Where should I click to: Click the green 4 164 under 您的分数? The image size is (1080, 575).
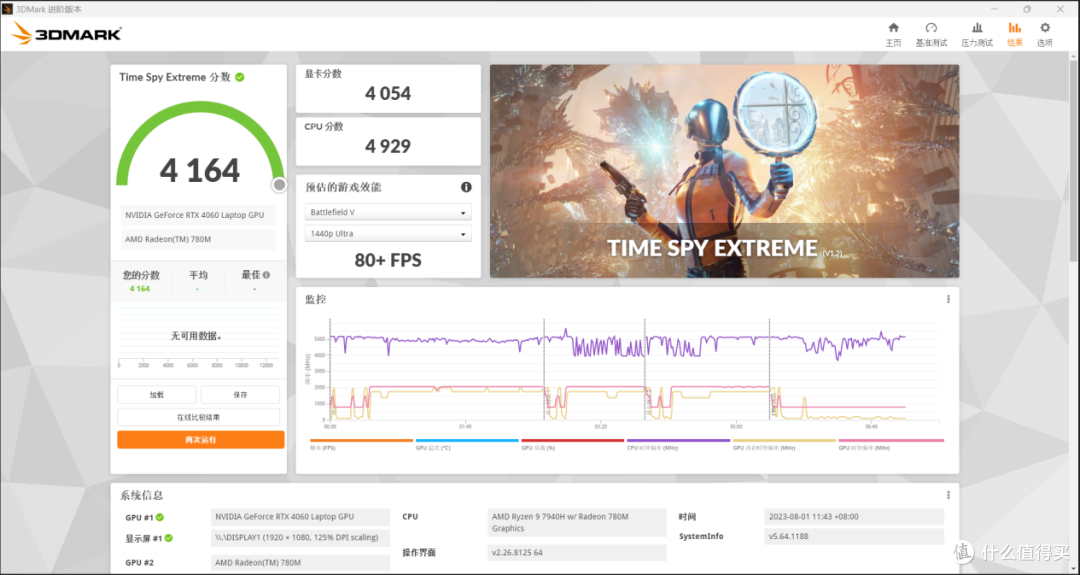[140, 289]
